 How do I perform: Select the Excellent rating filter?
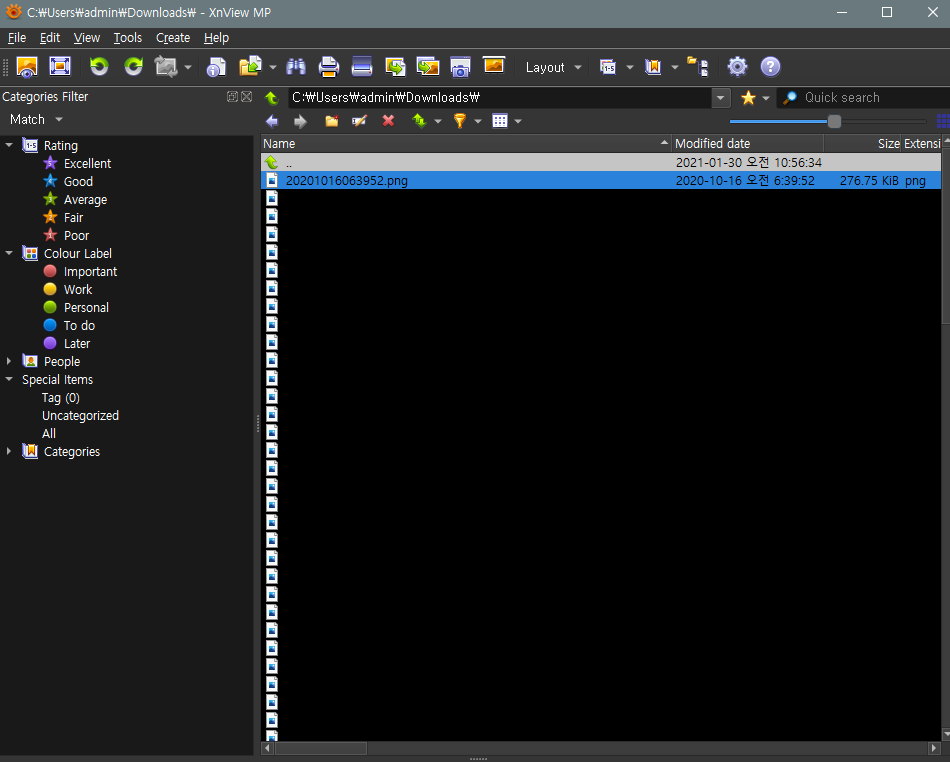coord(87,164)
